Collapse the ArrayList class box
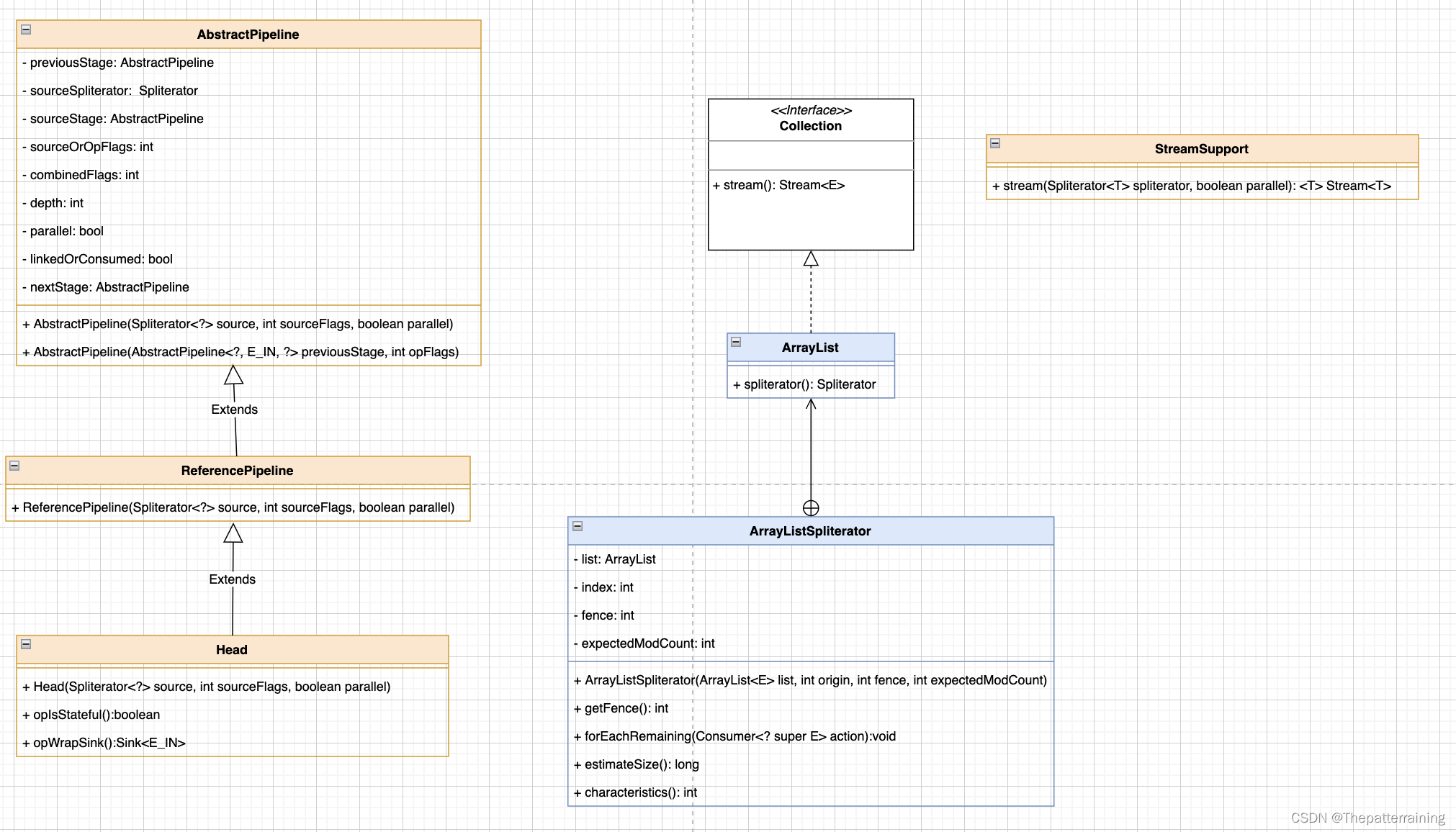This screenshot has width=1456, height=832. (x=736, y=342)
